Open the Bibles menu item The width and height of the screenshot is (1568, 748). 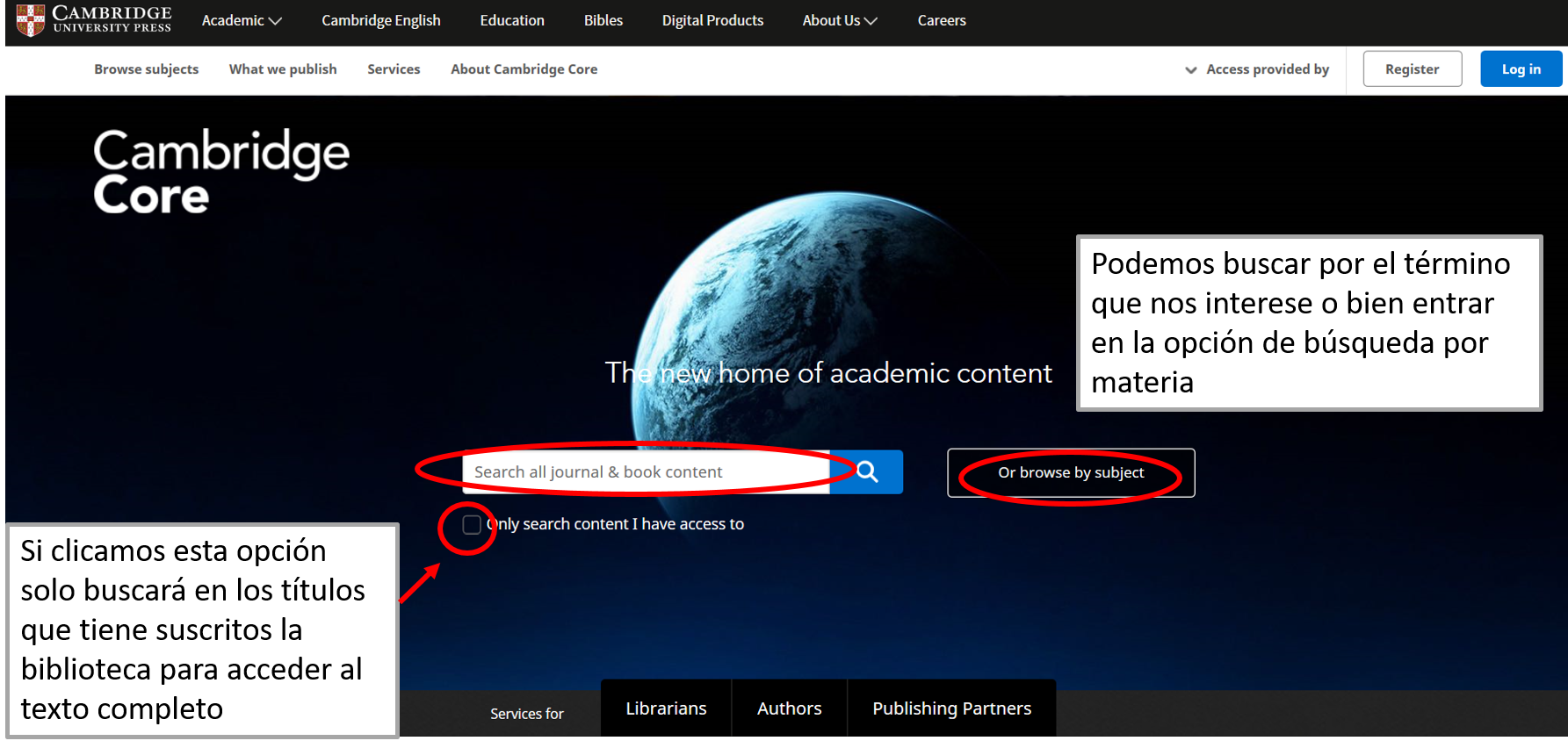click(603, 20)
